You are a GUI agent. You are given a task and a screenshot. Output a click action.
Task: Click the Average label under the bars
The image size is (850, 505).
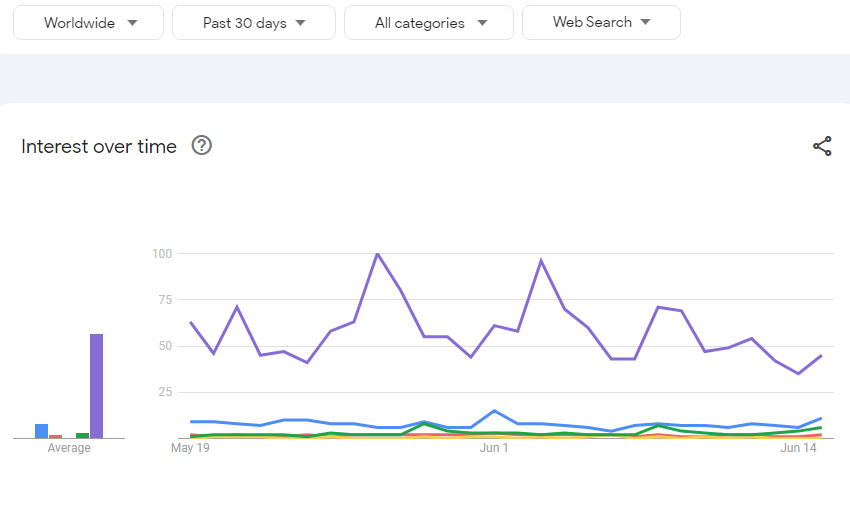[x=69, y=448]
